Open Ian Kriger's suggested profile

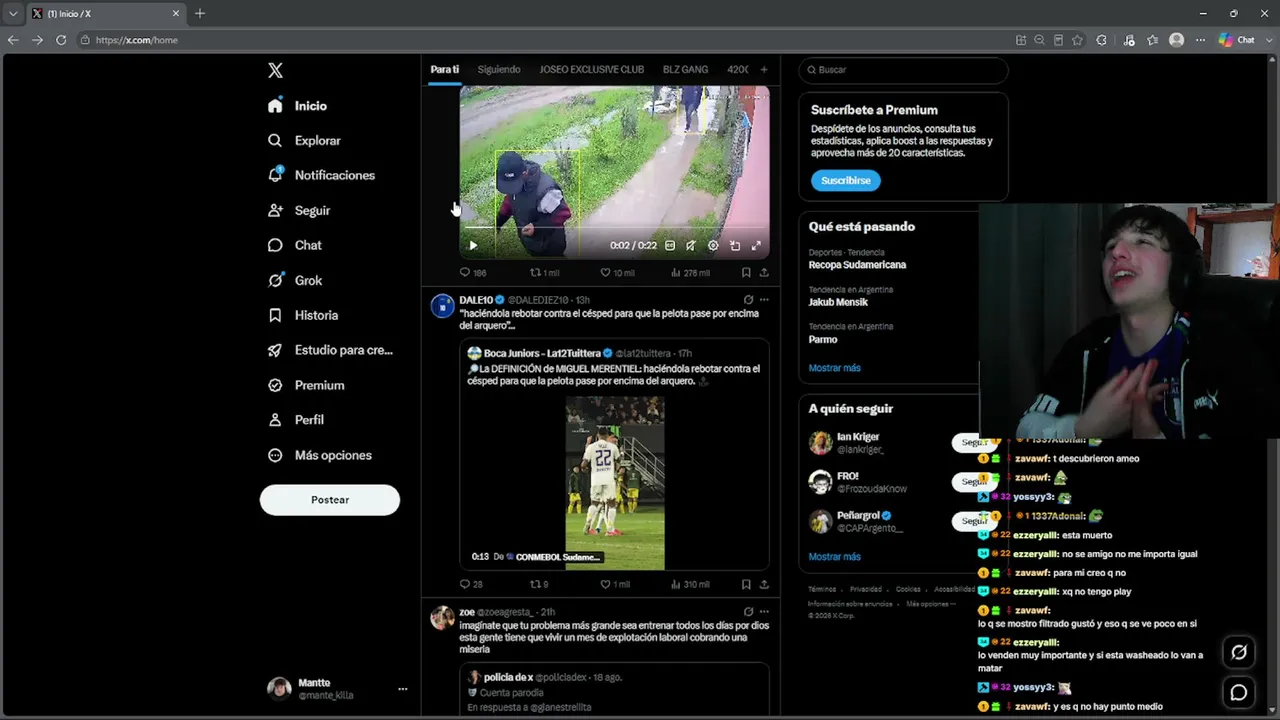858,437
